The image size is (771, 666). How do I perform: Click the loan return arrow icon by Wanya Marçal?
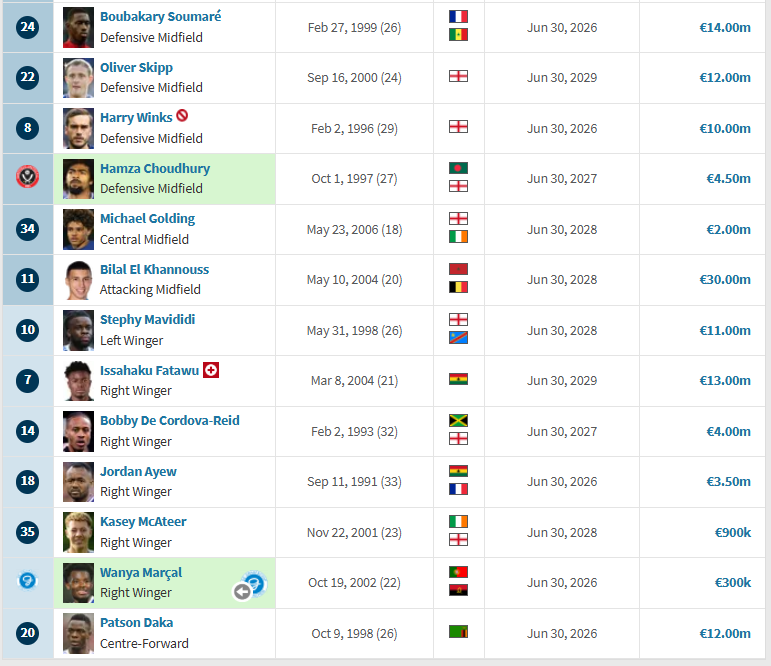(x=242, y=591)
